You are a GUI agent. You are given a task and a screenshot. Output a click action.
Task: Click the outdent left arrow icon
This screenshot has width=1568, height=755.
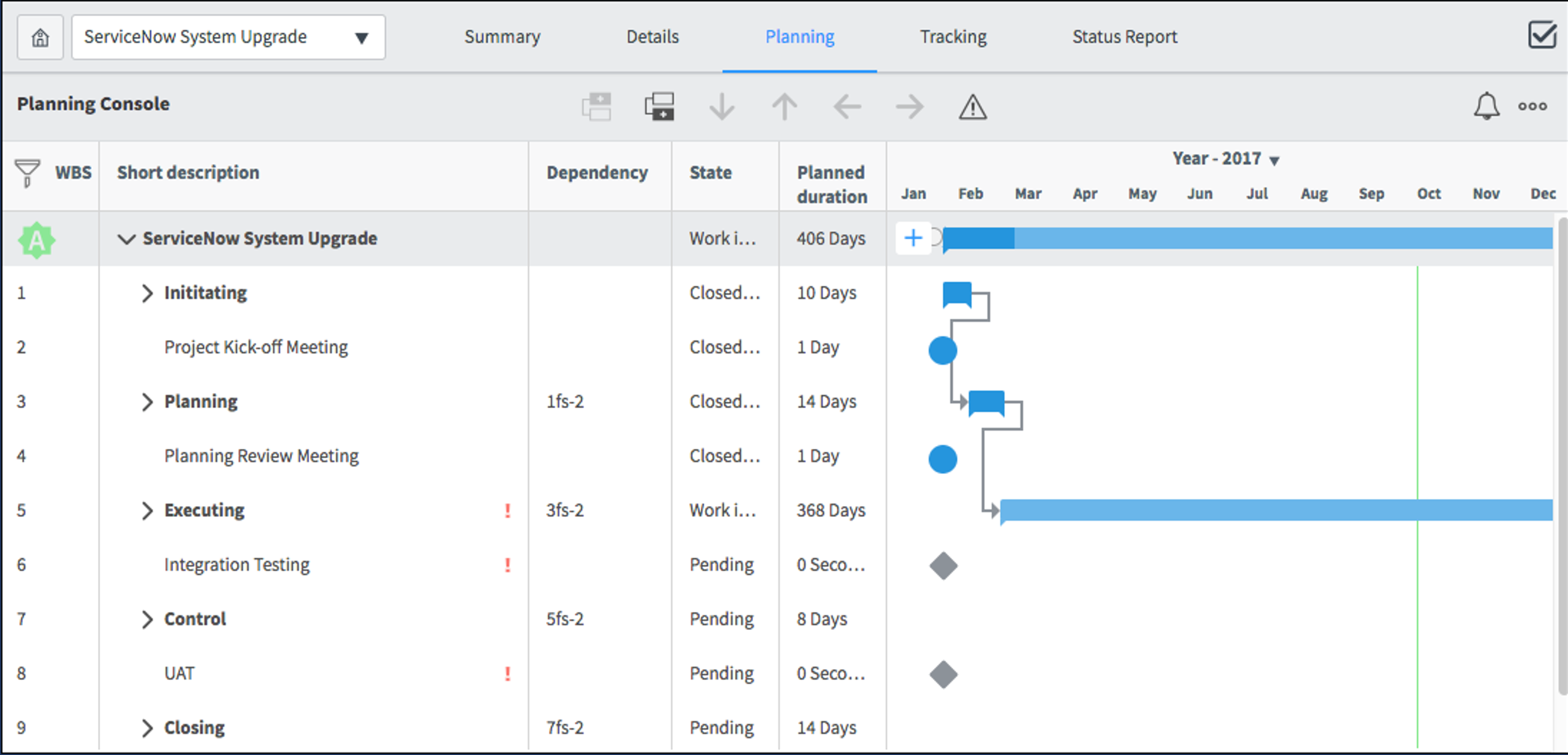coord(847,107)
